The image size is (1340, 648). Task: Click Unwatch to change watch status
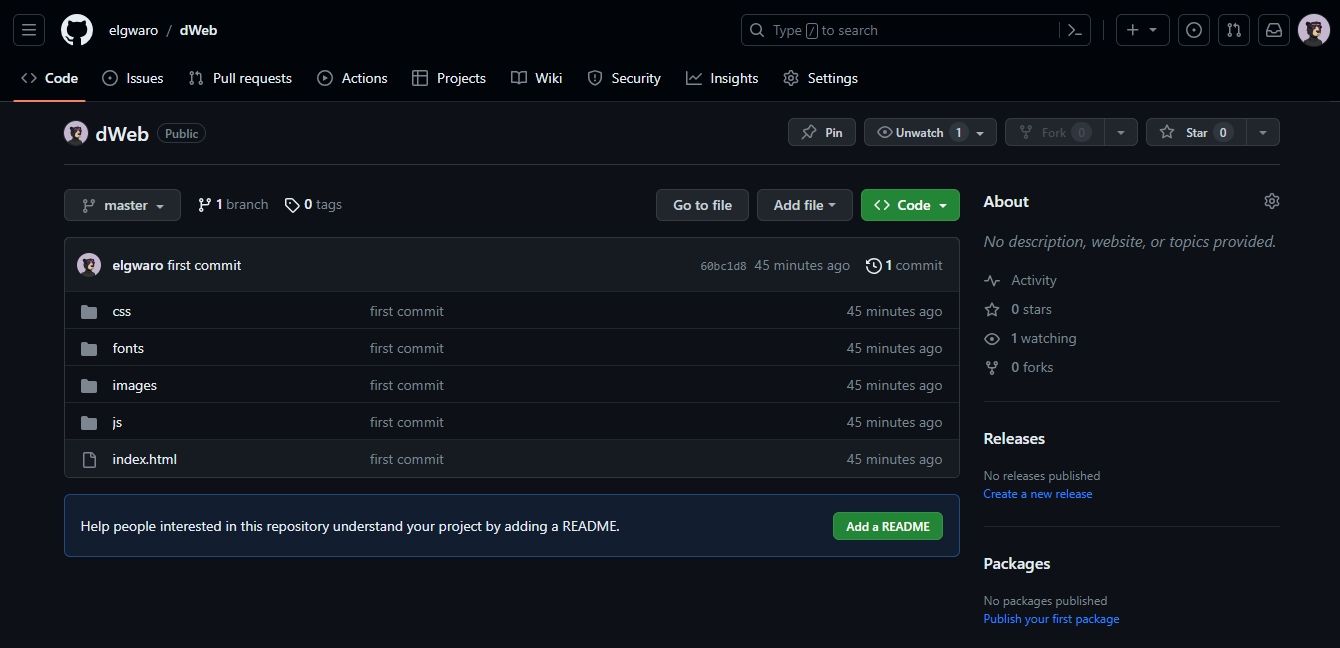coord(920,131)
